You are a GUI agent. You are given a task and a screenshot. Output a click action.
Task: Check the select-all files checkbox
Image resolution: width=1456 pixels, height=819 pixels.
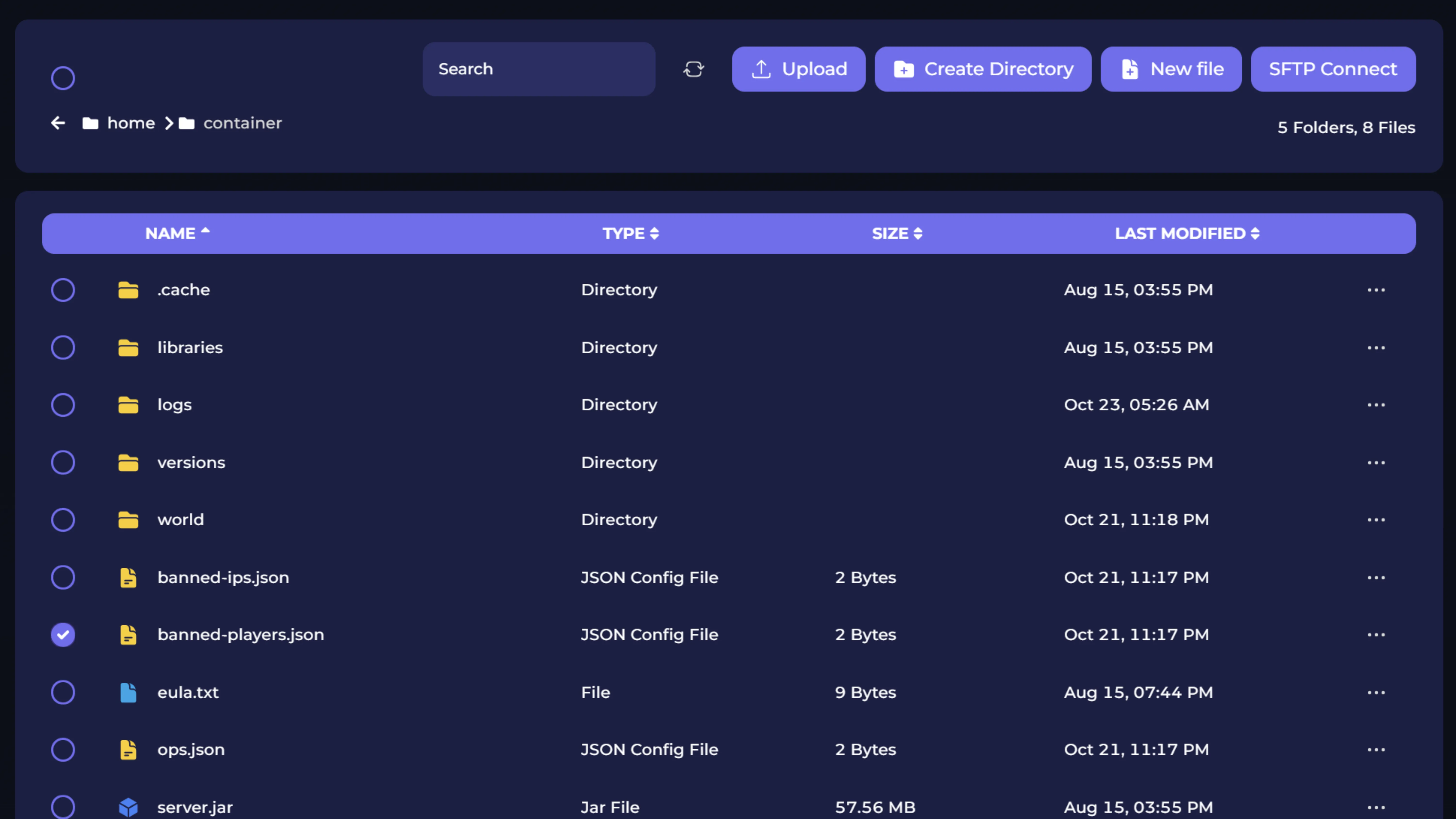click(63, 77)
